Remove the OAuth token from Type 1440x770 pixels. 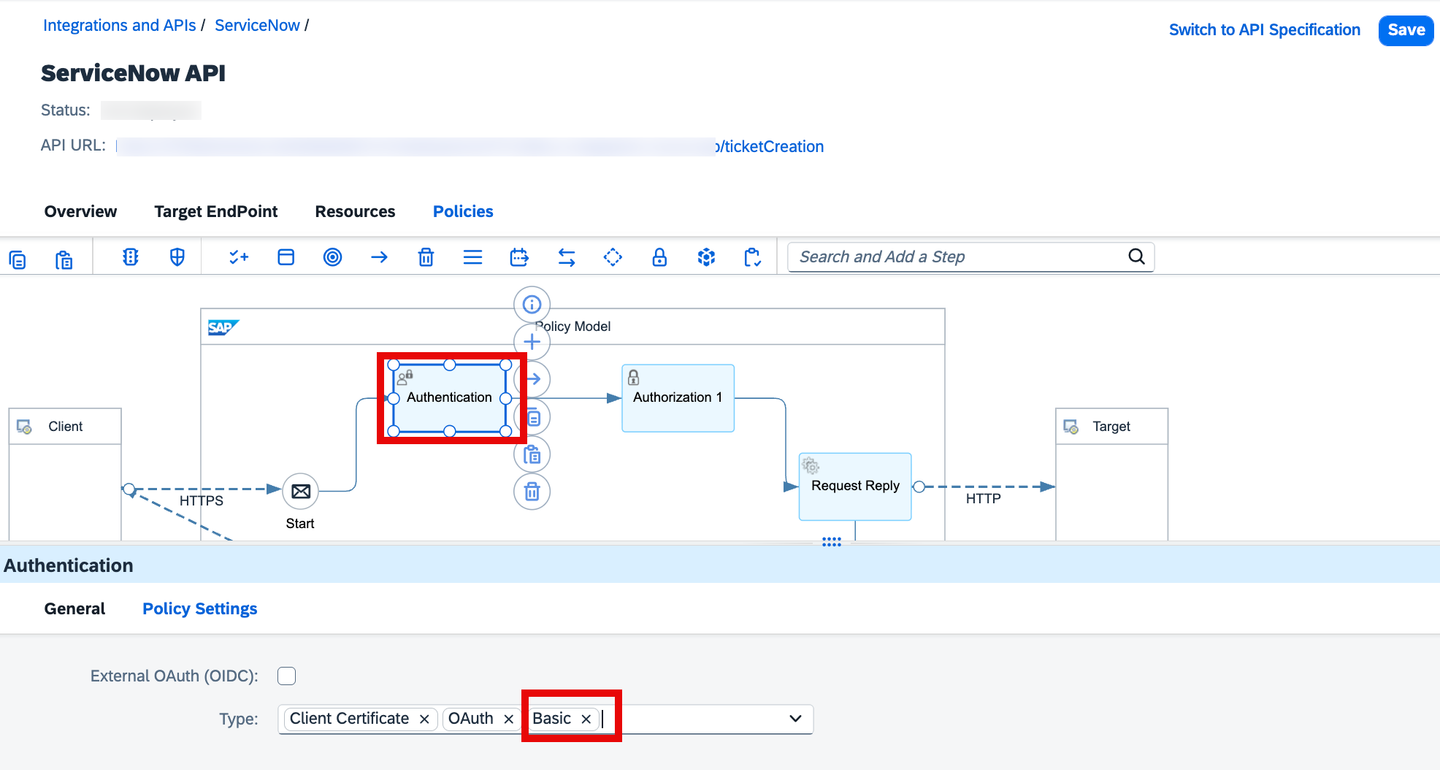[x=508, y=719]
